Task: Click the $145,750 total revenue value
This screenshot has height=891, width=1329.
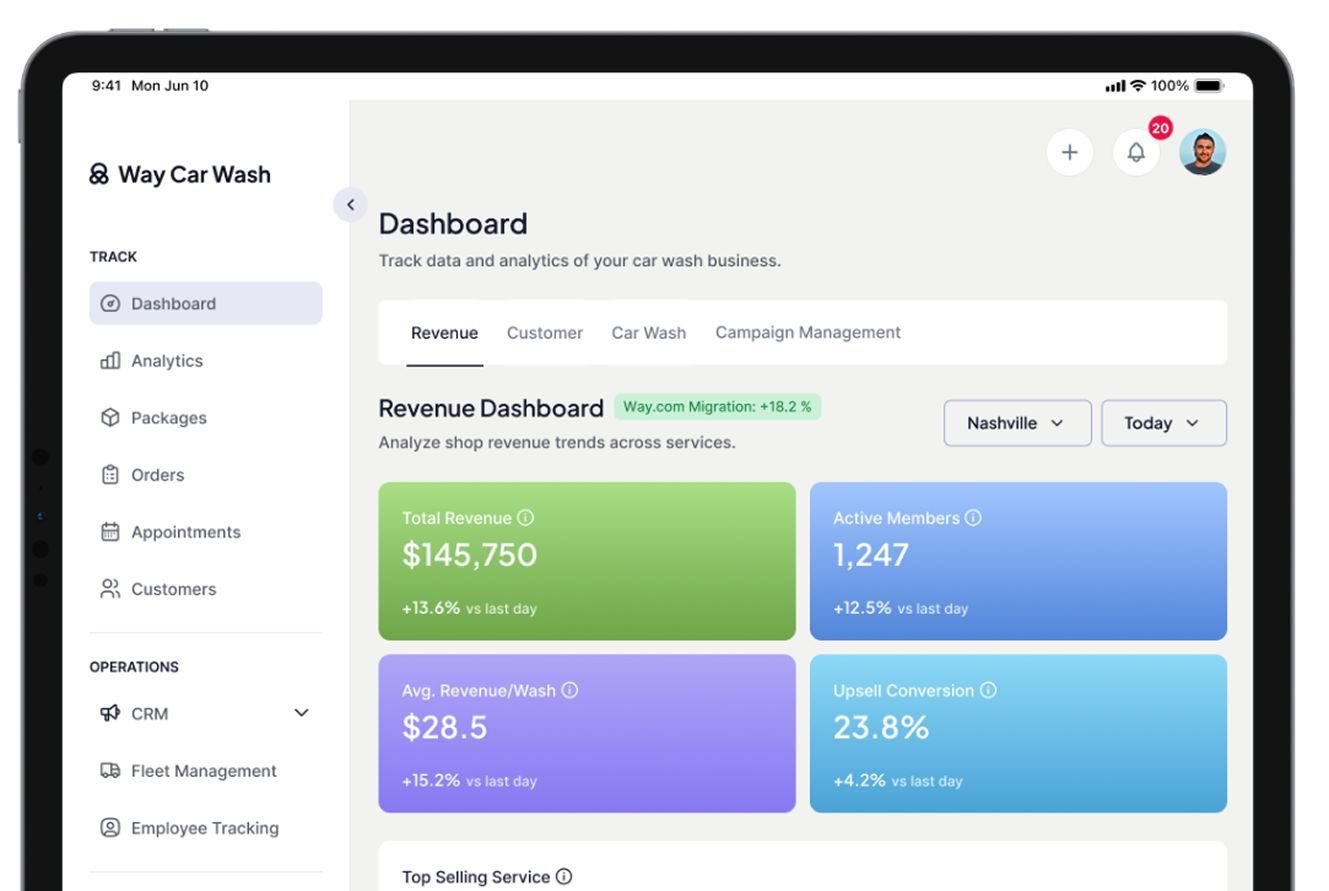Action: pyautogui.click(x=470, y=555)
